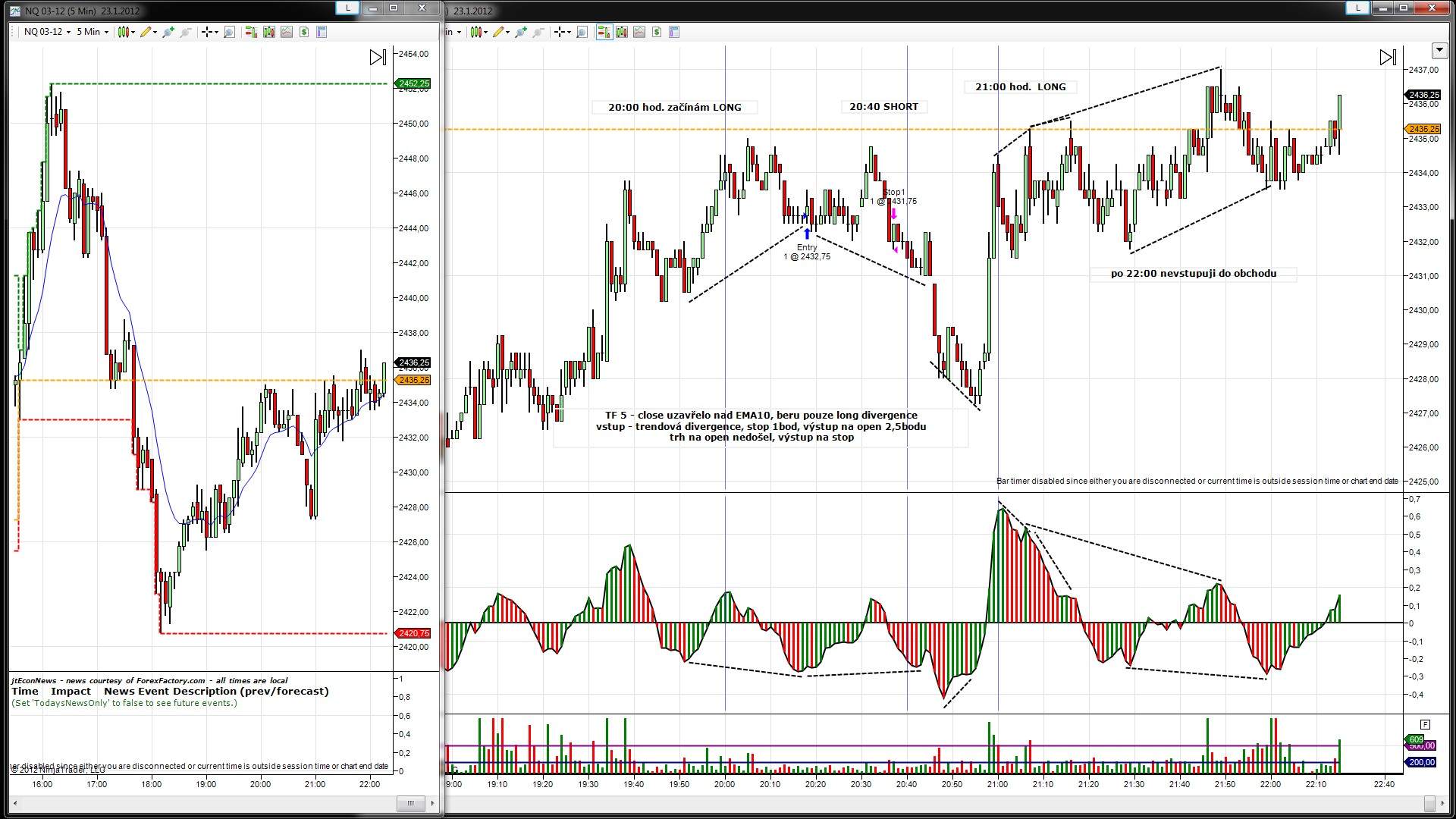This screenshot has height=819, width=1456.
Task: Toggle Chart Trader icon in right chart toolbar
Action: coord(603,32)
